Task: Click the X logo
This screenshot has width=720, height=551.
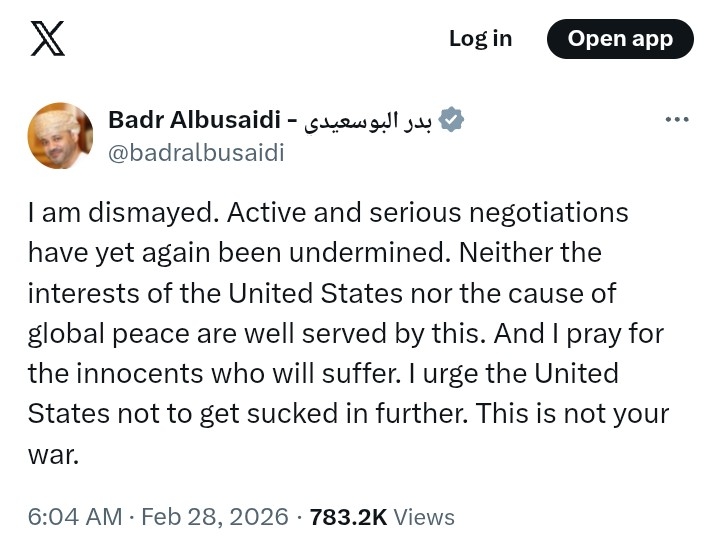Action: click(x=47, y=39)
